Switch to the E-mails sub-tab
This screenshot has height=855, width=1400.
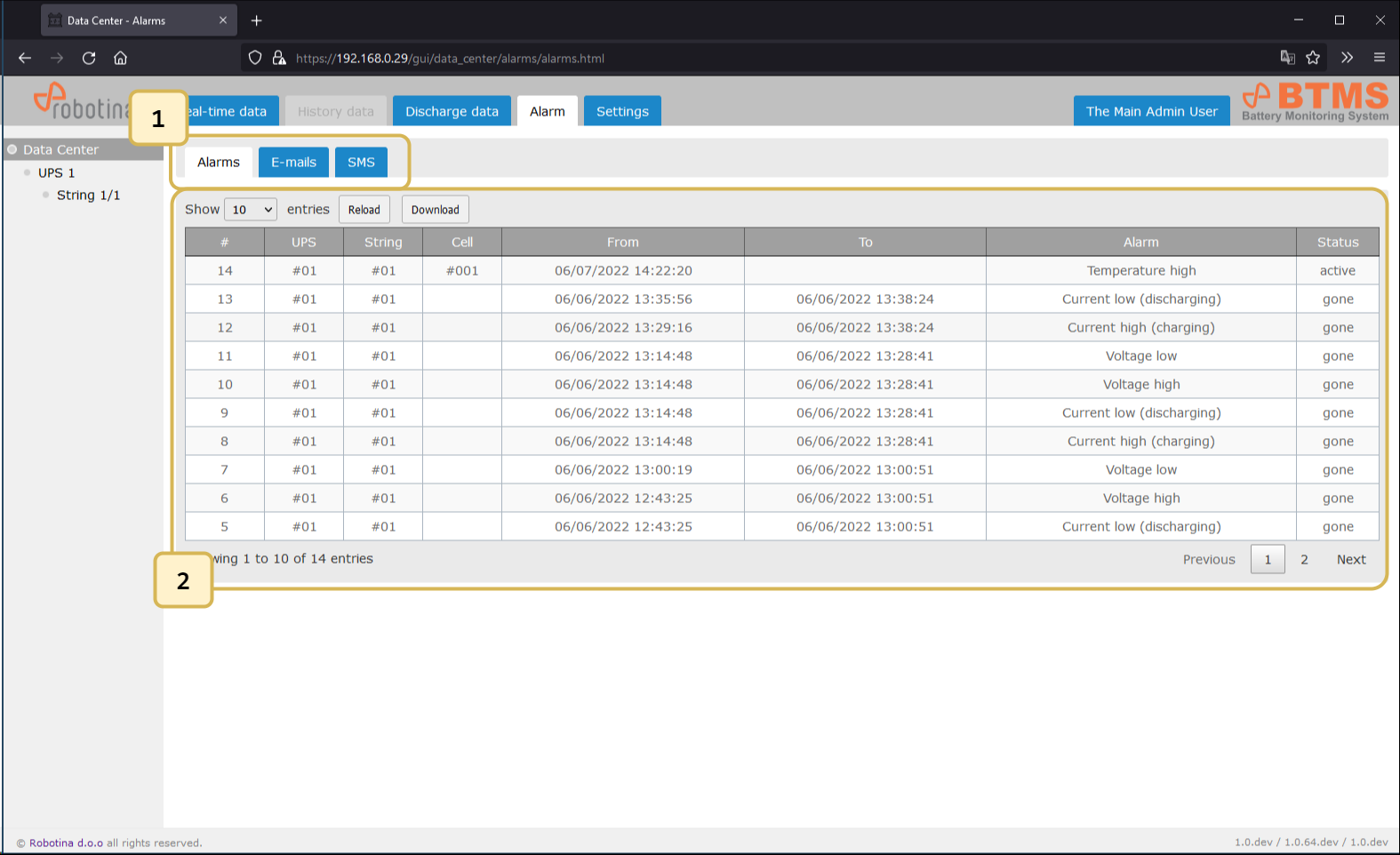tap(293, 162)
